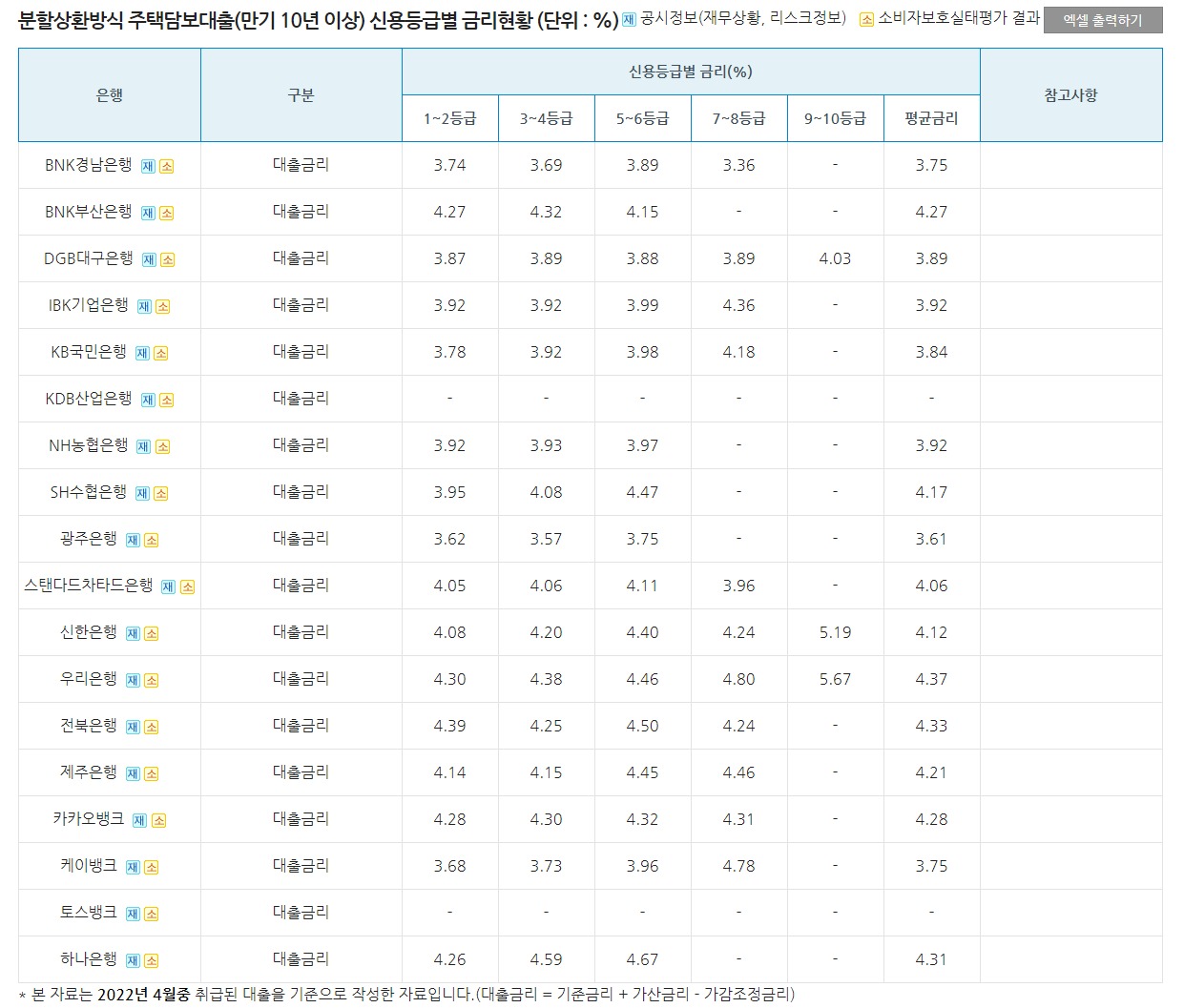This screenshot has width=1184, height=1008.
Task: Open KDB산업은행 financial disclosure icon (재)
Action: (148, 400)
